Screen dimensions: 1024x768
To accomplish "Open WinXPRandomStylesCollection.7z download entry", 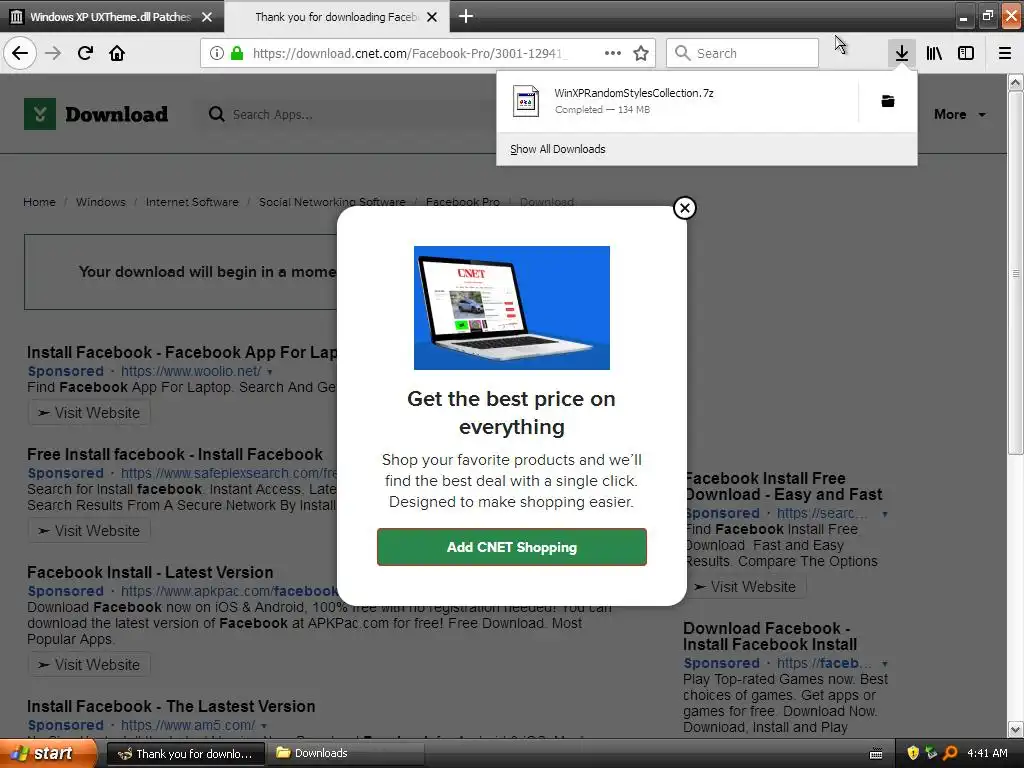I will [x=677, y=101].
